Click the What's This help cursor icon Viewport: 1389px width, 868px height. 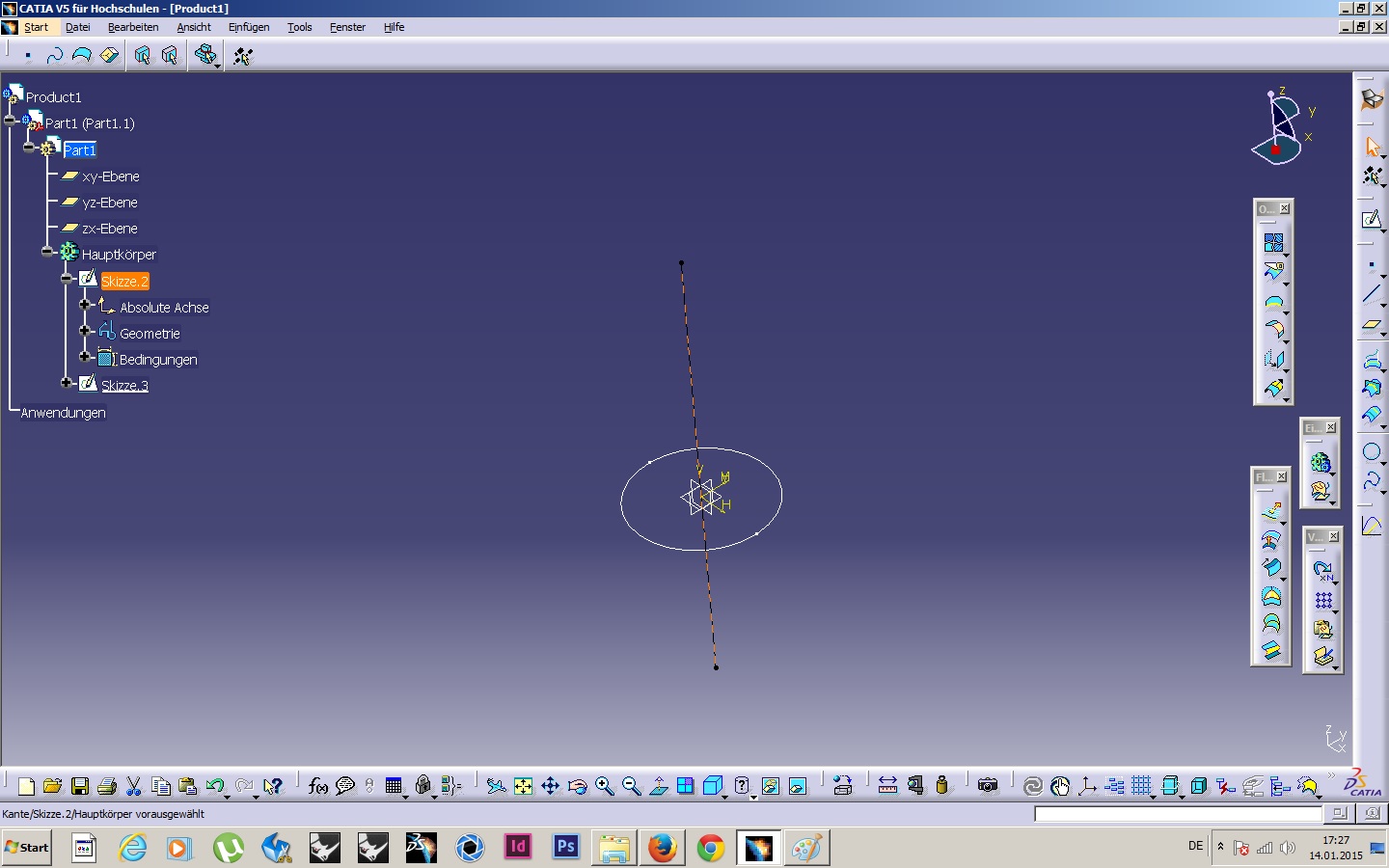[x=273, y=786]
